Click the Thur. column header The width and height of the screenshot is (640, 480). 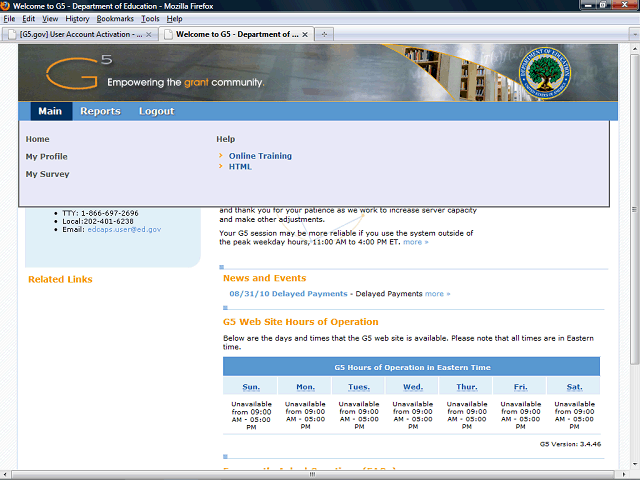click(x=467, y=387)
